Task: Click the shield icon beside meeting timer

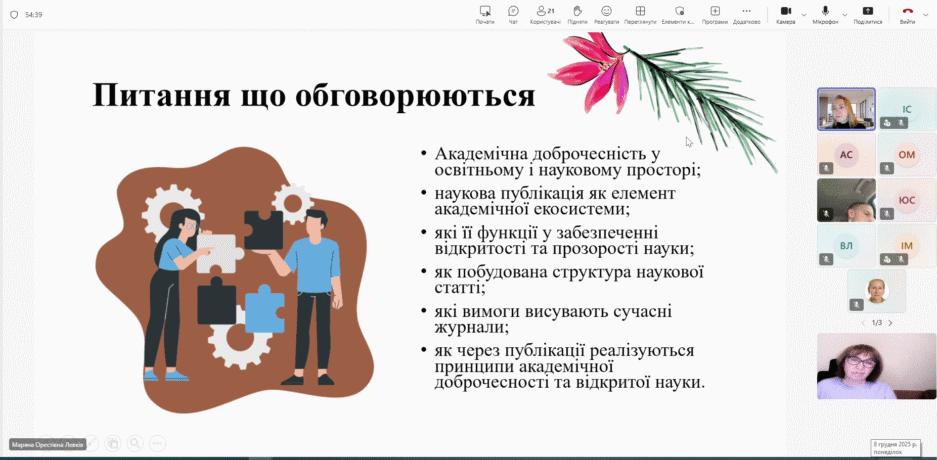Action: point(14,15)
